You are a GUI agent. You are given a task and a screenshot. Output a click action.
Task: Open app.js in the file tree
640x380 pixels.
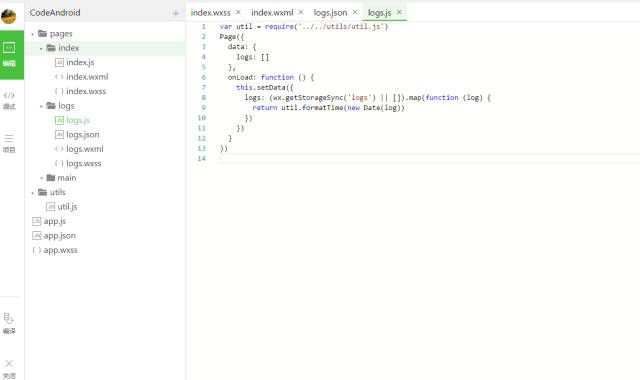[55, 221]
